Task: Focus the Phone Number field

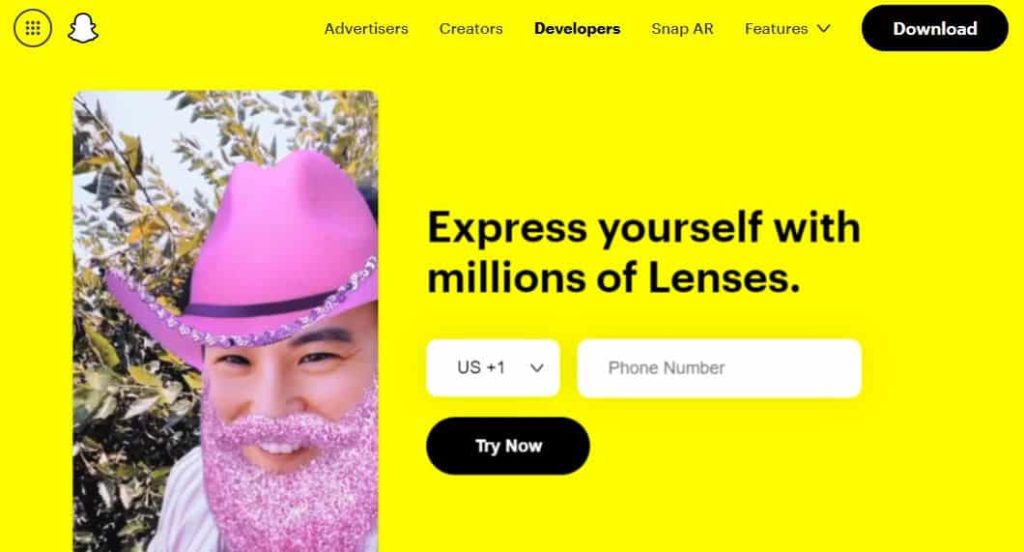Action: coord(719,368)
